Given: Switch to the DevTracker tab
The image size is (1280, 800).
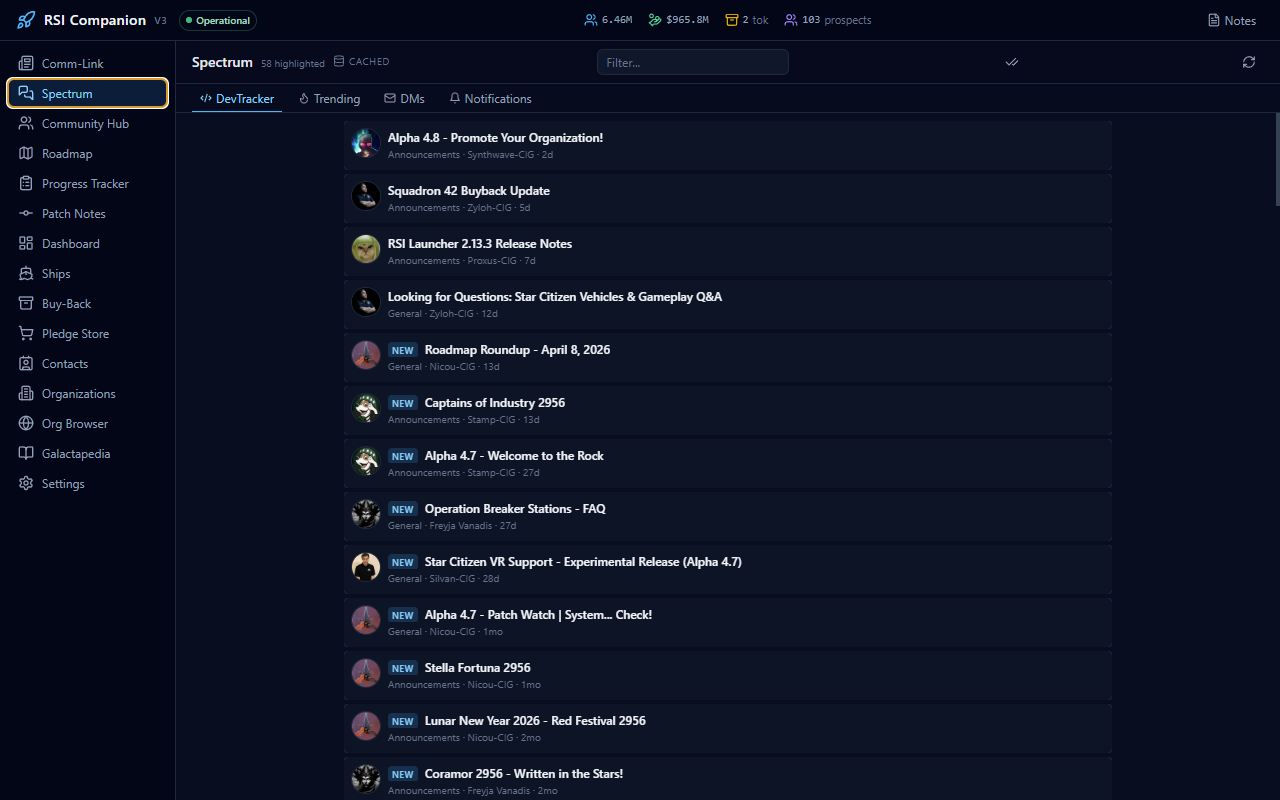Looking at the screenshot, I should click(237, 99).
